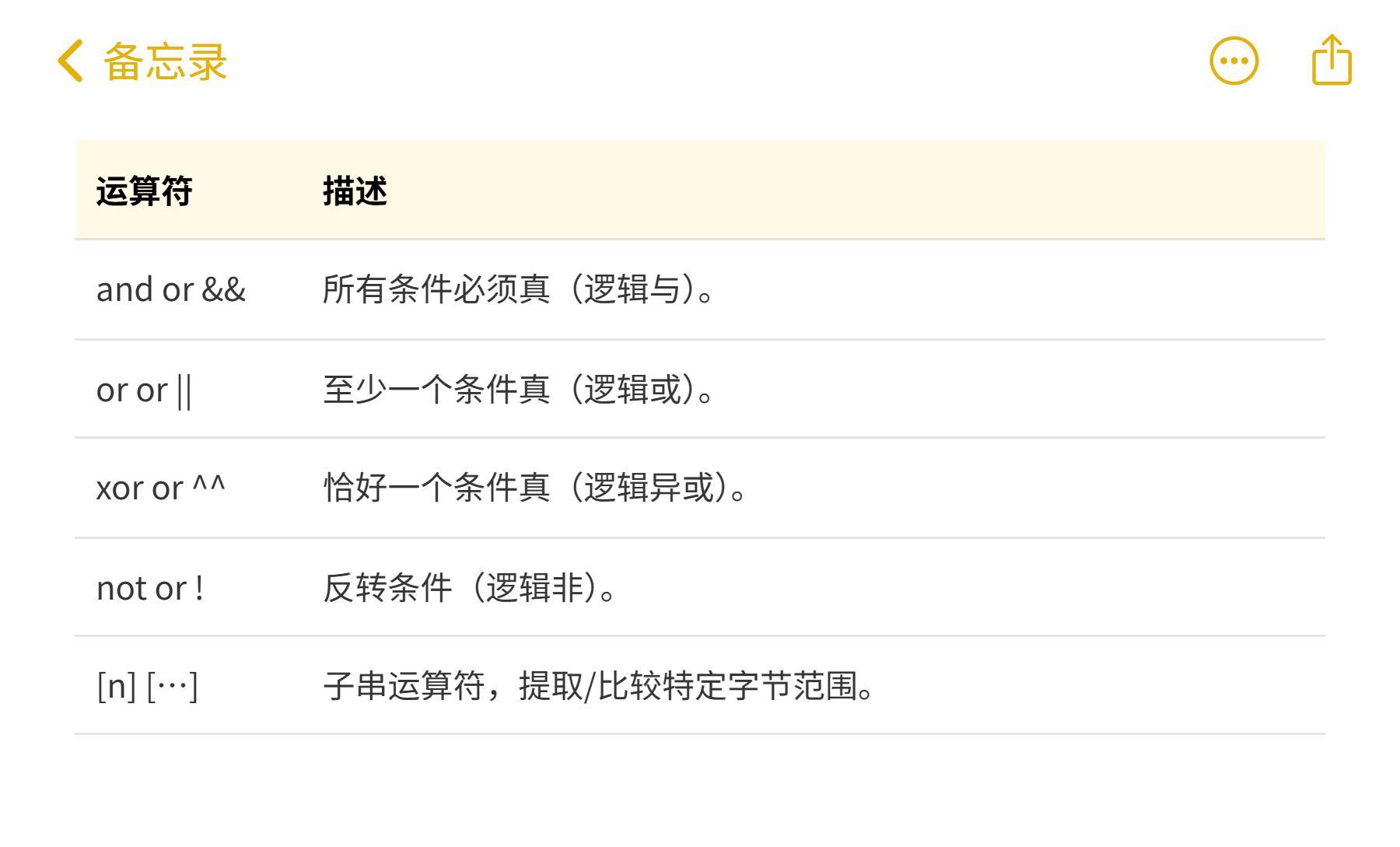The height and width of the screenshot is (847, 1400).
Task: Tap the share icon
Action: [1332, 59]
